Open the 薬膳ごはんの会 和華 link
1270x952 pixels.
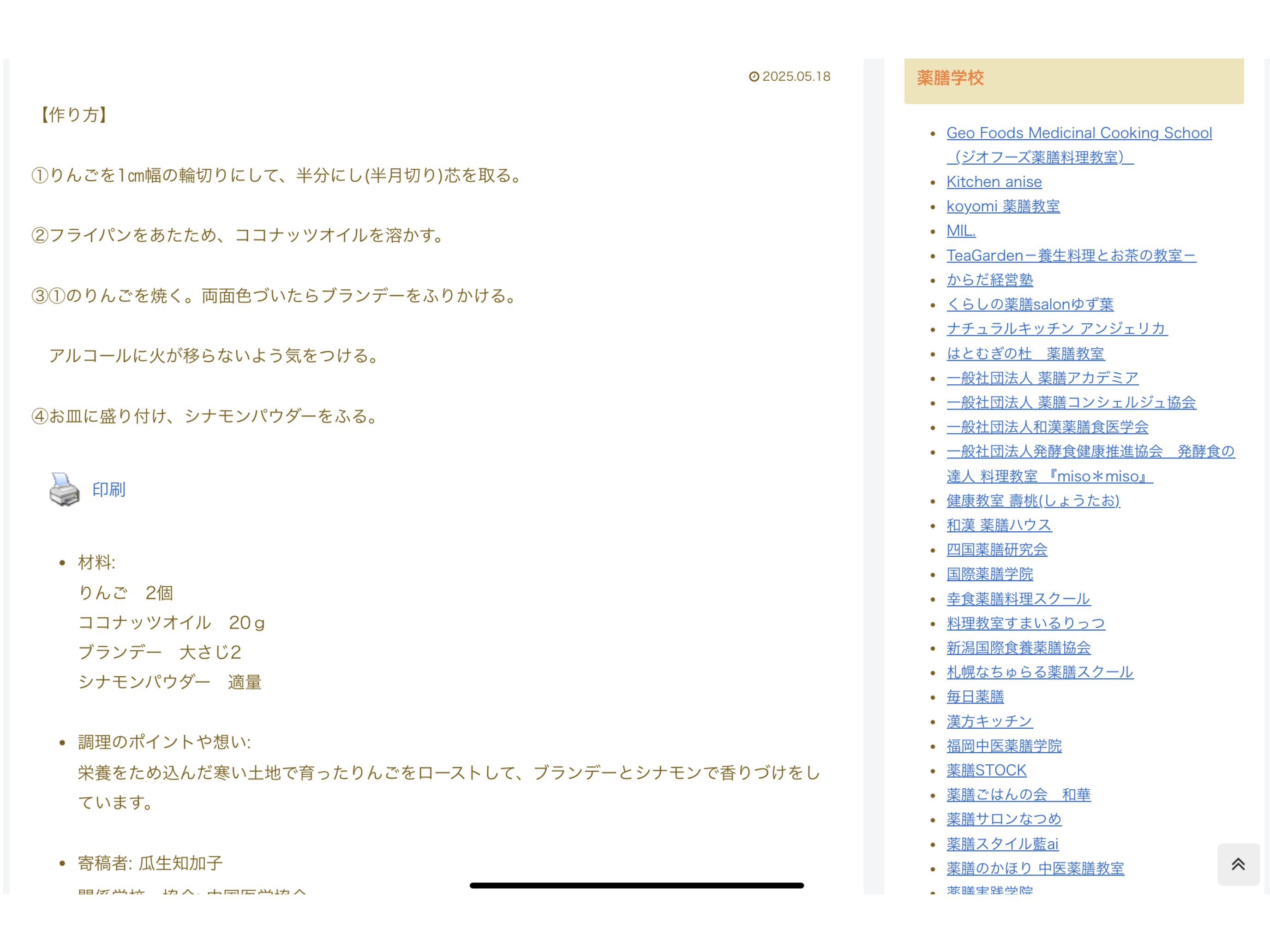tap(1018, 795)
